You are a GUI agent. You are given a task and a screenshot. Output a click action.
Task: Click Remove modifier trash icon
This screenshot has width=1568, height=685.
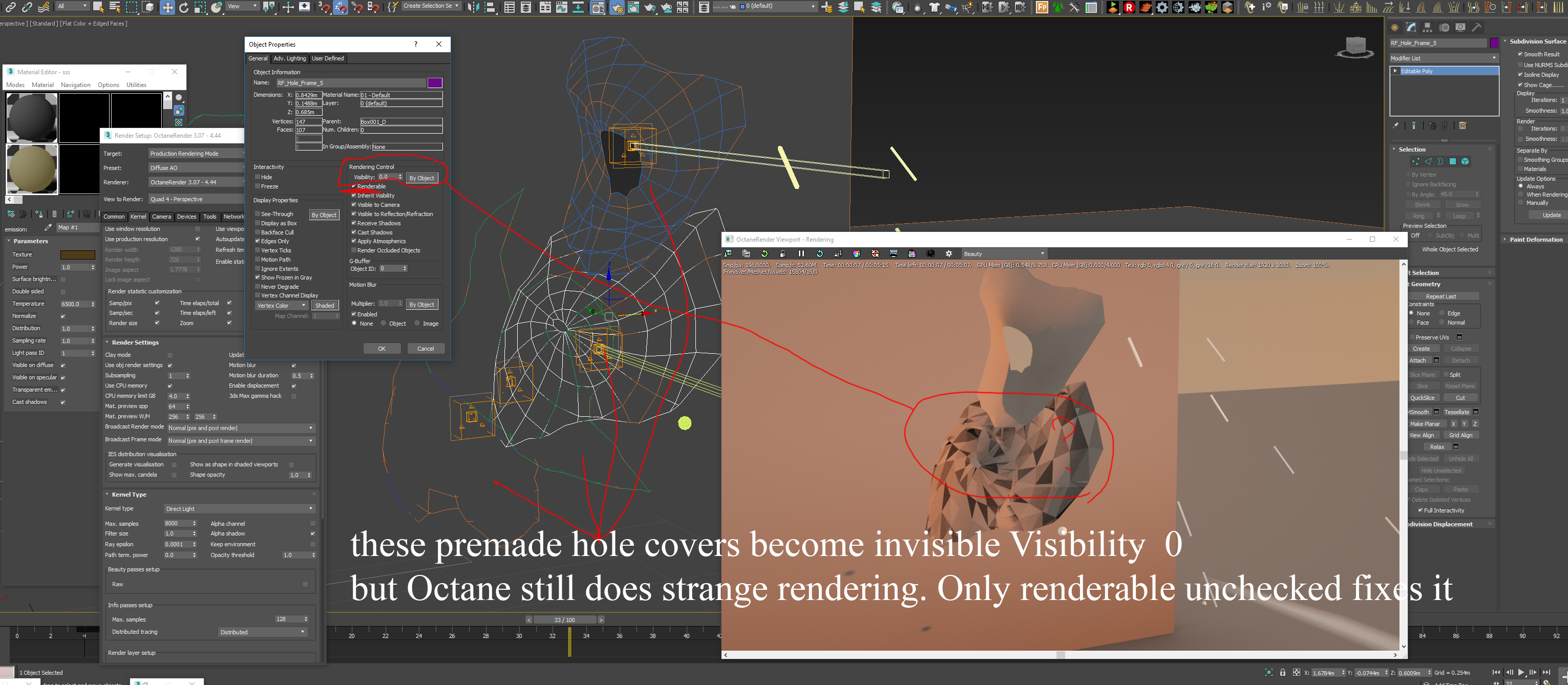(x=1445, y=125)
